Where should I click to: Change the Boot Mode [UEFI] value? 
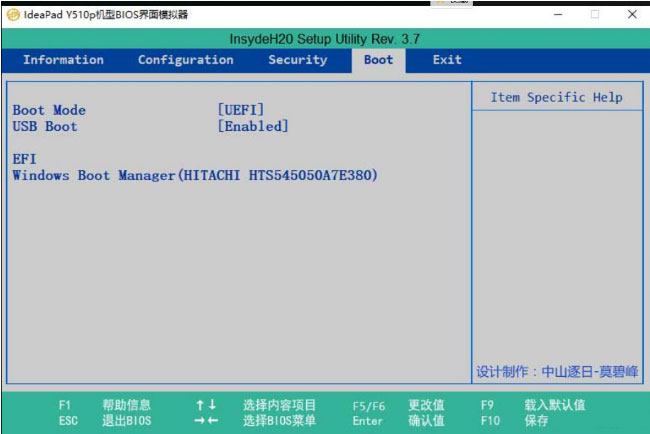point(241,110)
